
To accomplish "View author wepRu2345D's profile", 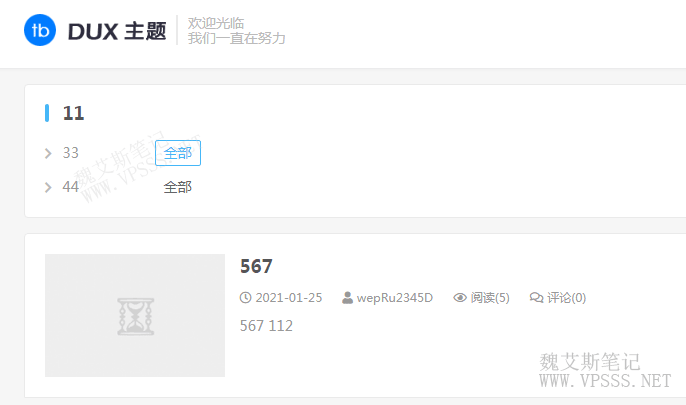I will pos(395,298).
